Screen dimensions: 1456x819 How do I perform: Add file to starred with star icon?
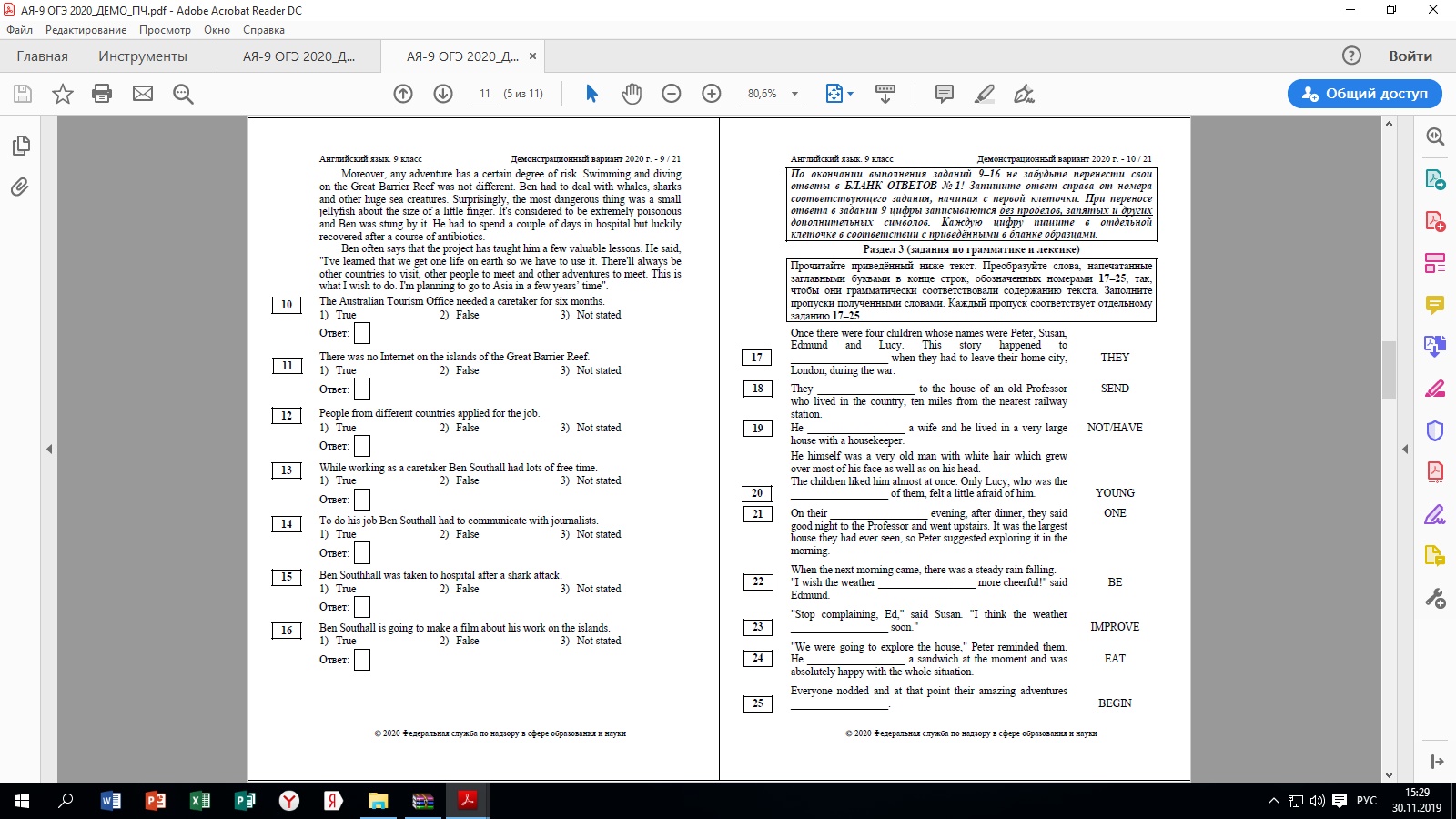pyautogui.click(x=62, y=94)
